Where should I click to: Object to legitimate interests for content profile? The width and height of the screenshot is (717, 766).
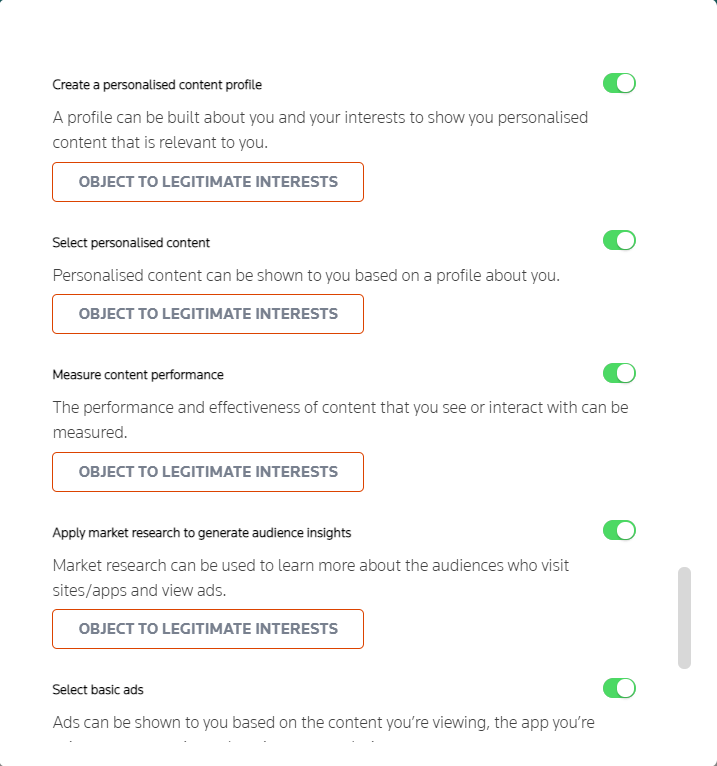[208, 182]
